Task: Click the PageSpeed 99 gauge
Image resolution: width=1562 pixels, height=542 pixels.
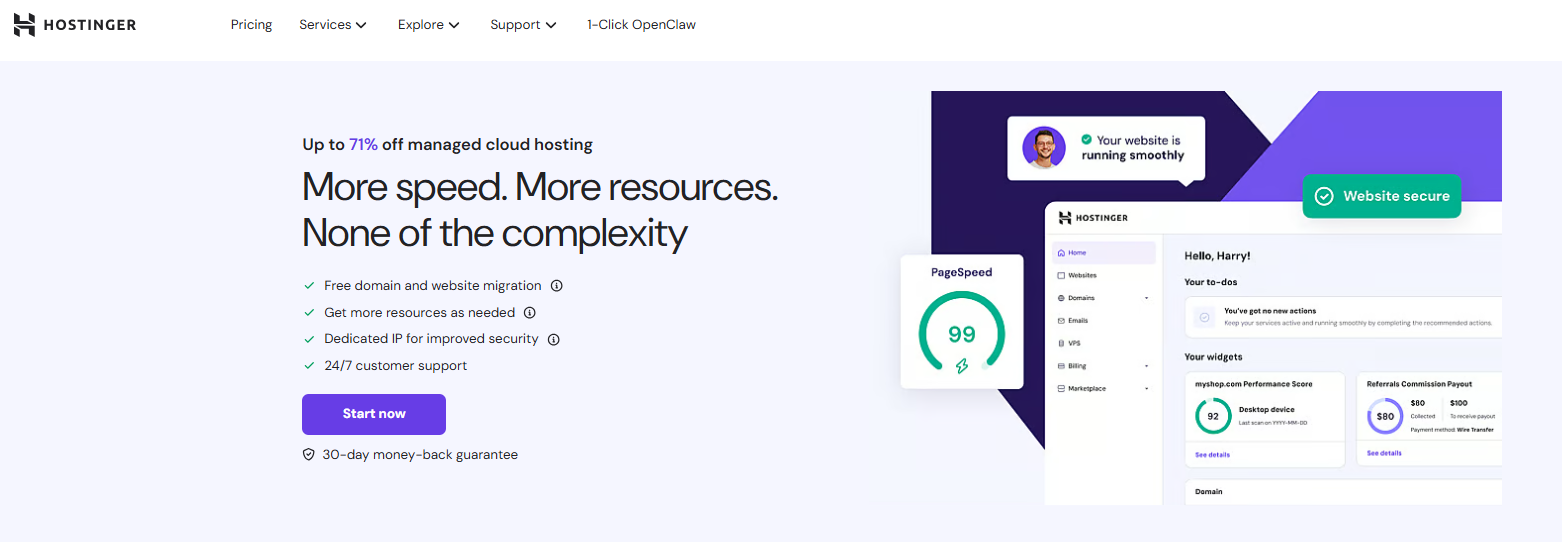Action: coord(962,335)
